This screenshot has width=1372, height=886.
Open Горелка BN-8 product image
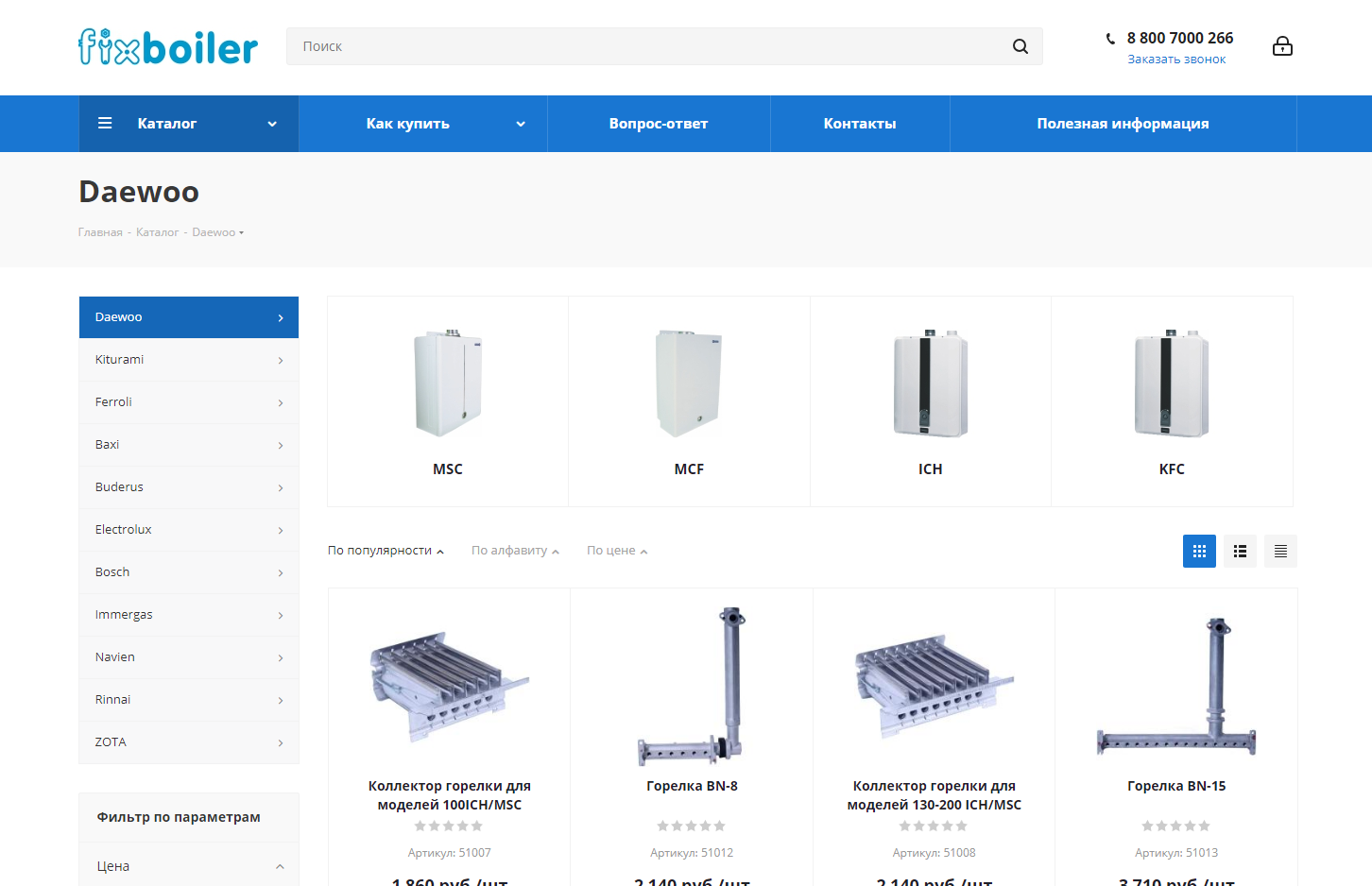(x=692, y=687)
